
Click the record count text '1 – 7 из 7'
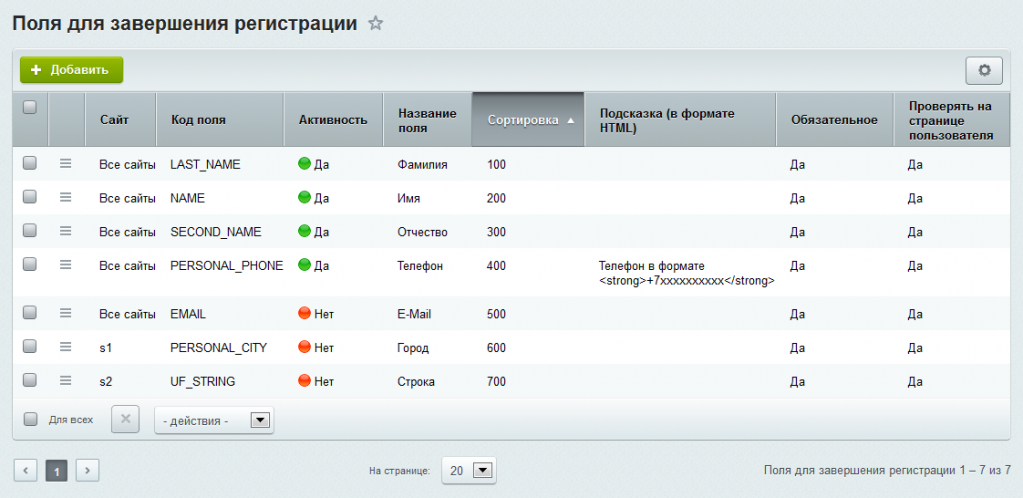985,470
